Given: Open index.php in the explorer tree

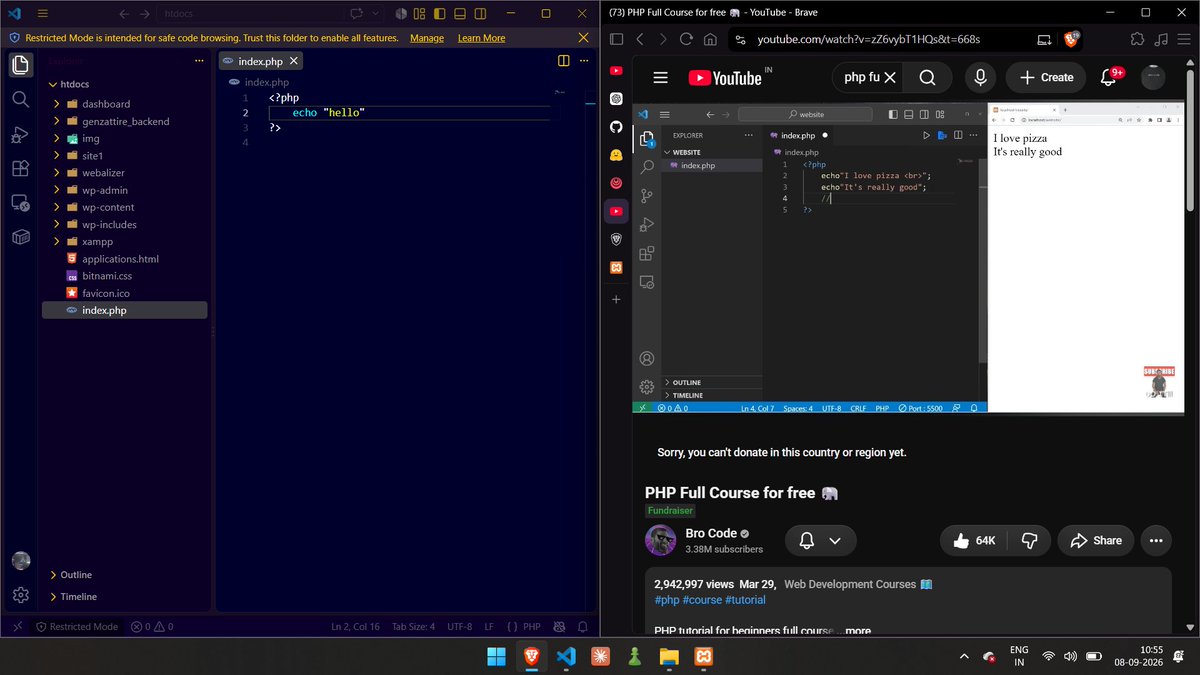Looking at the screenshot, I should pos(124,310).
